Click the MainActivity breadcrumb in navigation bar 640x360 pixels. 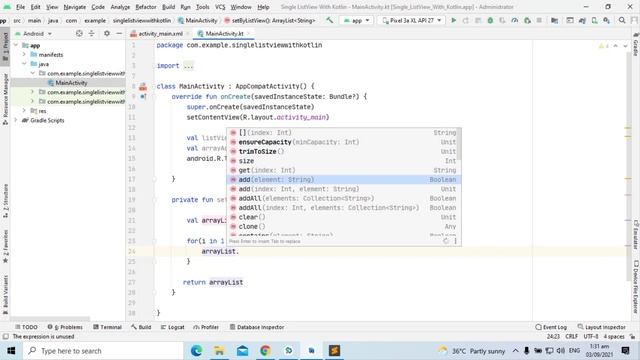pyautogui.click(x=198, y=20)
